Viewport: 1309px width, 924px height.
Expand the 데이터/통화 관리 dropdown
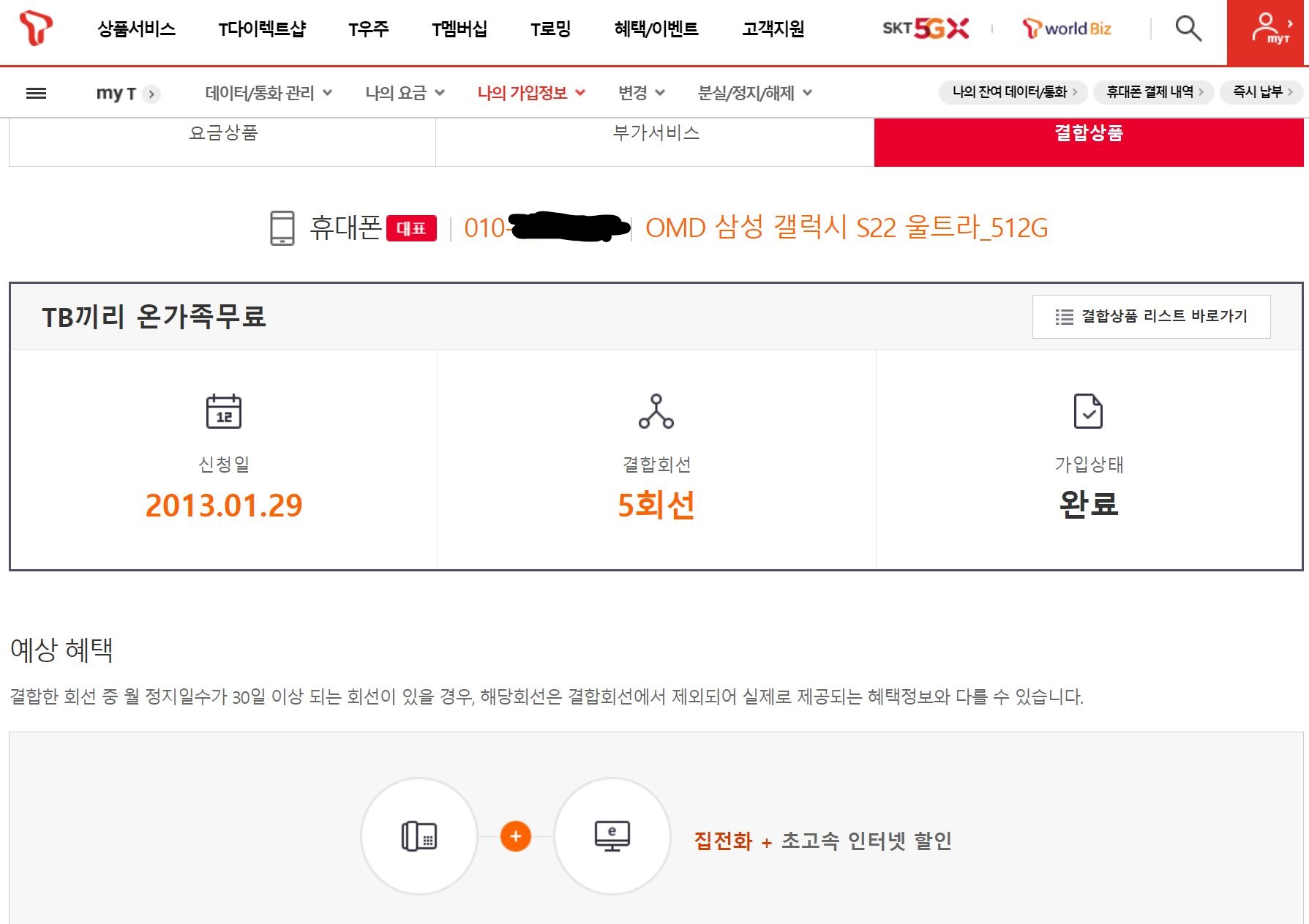tap(269, 93)
